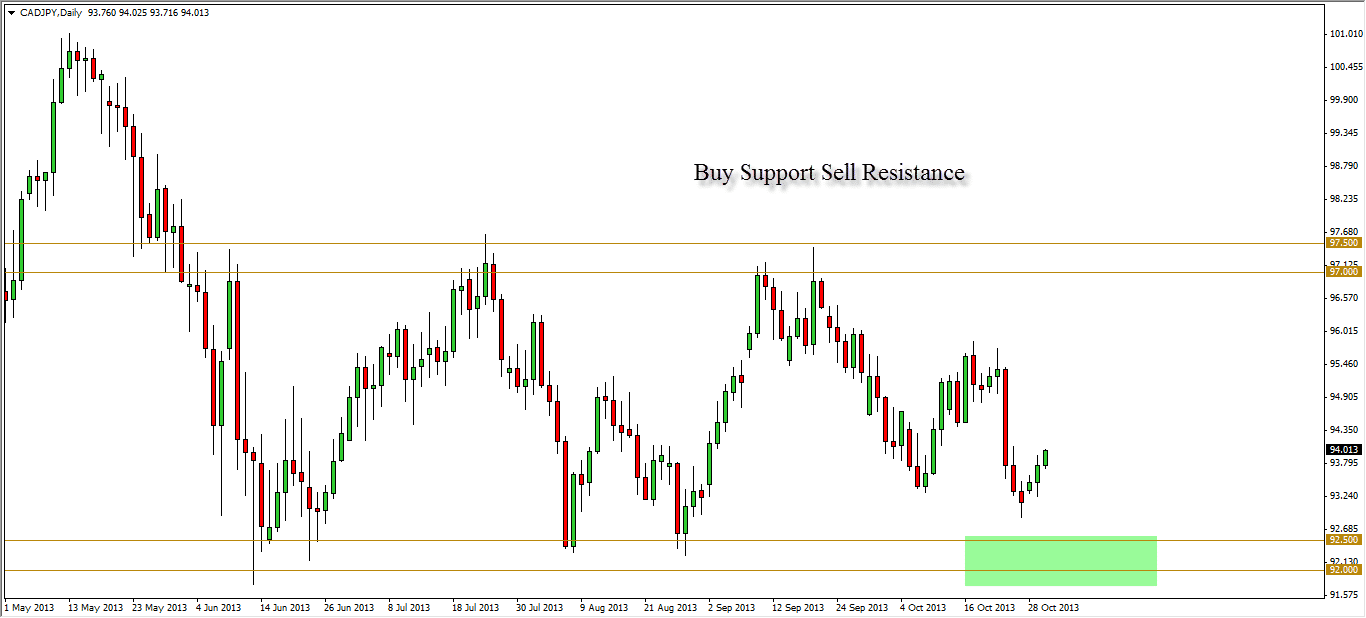The image size is (1366, 618).
Task: Click the CADJPY,Daily chart title
Action: 52,12
